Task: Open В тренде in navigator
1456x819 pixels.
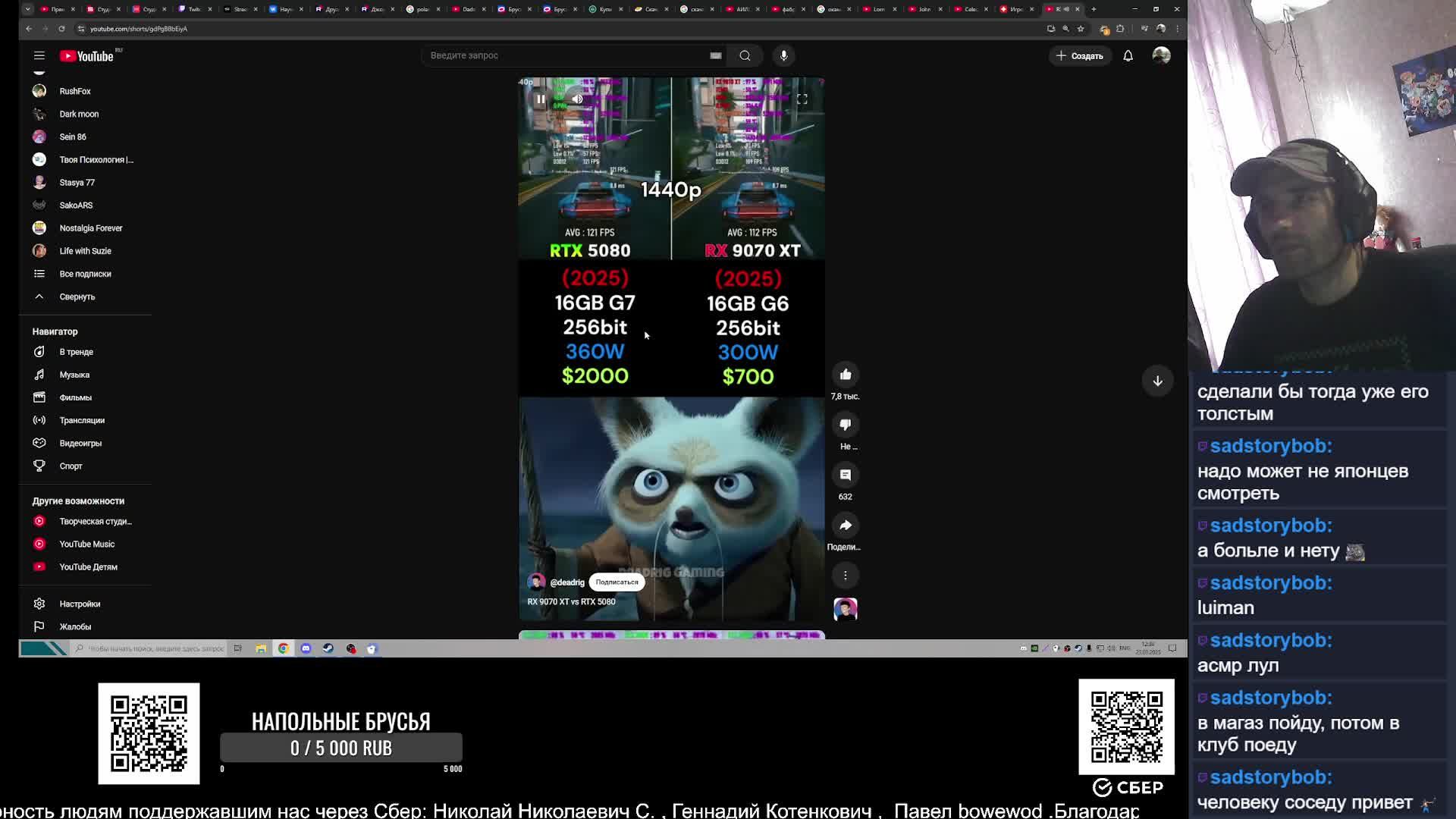Action: 76,352
